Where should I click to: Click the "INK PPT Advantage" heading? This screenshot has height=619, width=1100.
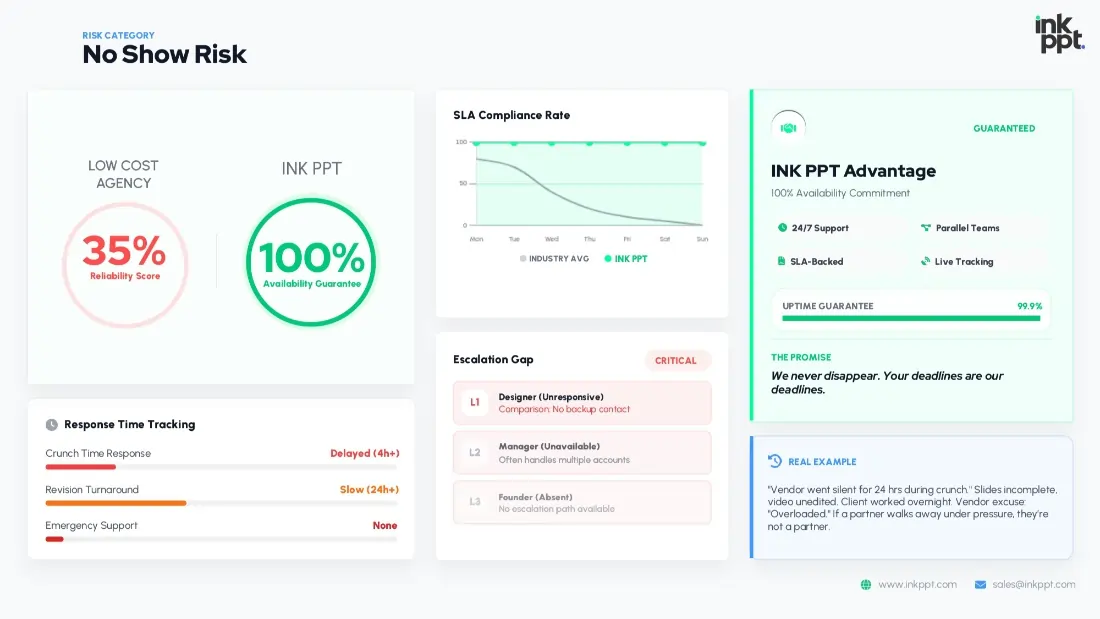(853, 171)
